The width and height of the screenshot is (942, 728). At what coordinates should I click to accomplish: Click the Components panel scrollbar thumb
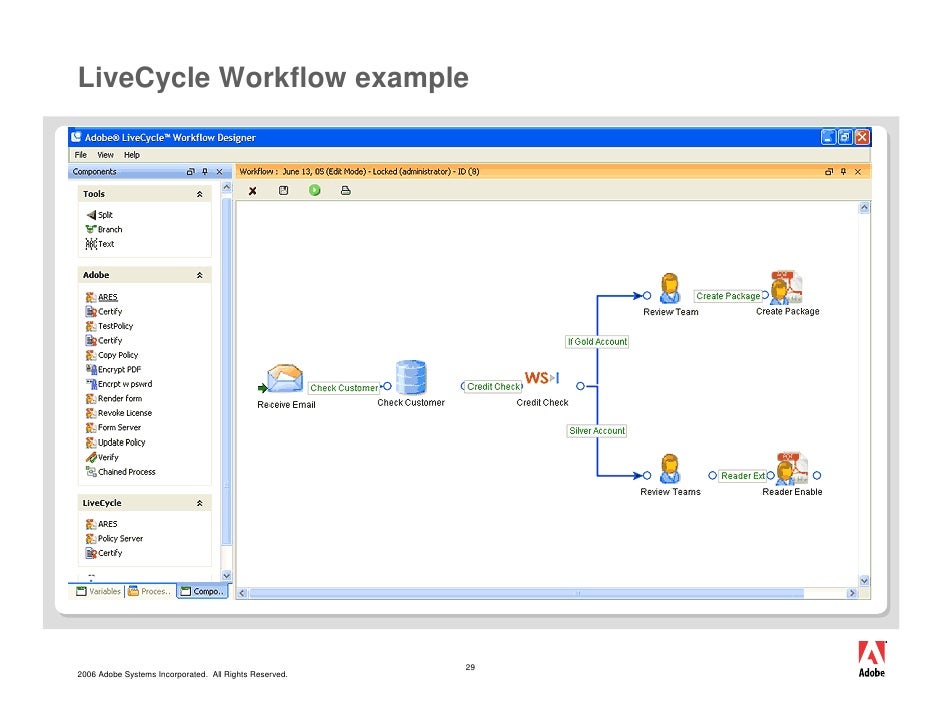[226, 371]
